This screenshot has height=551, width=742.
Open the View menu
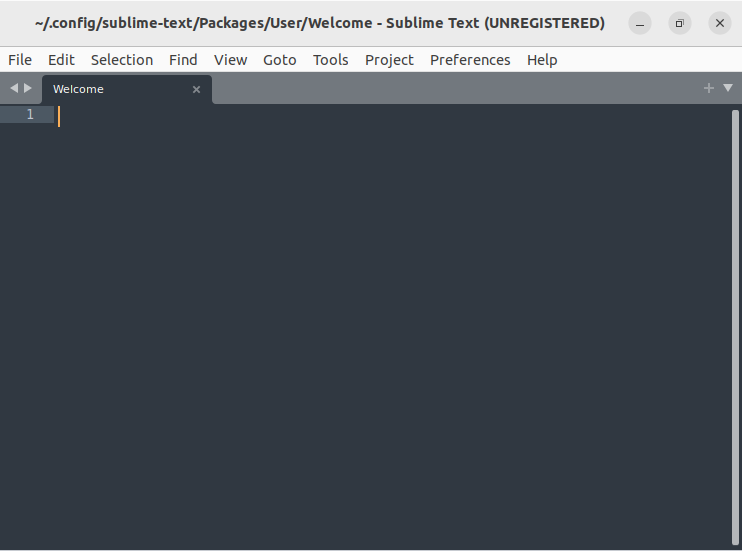[x=230, y=60]
